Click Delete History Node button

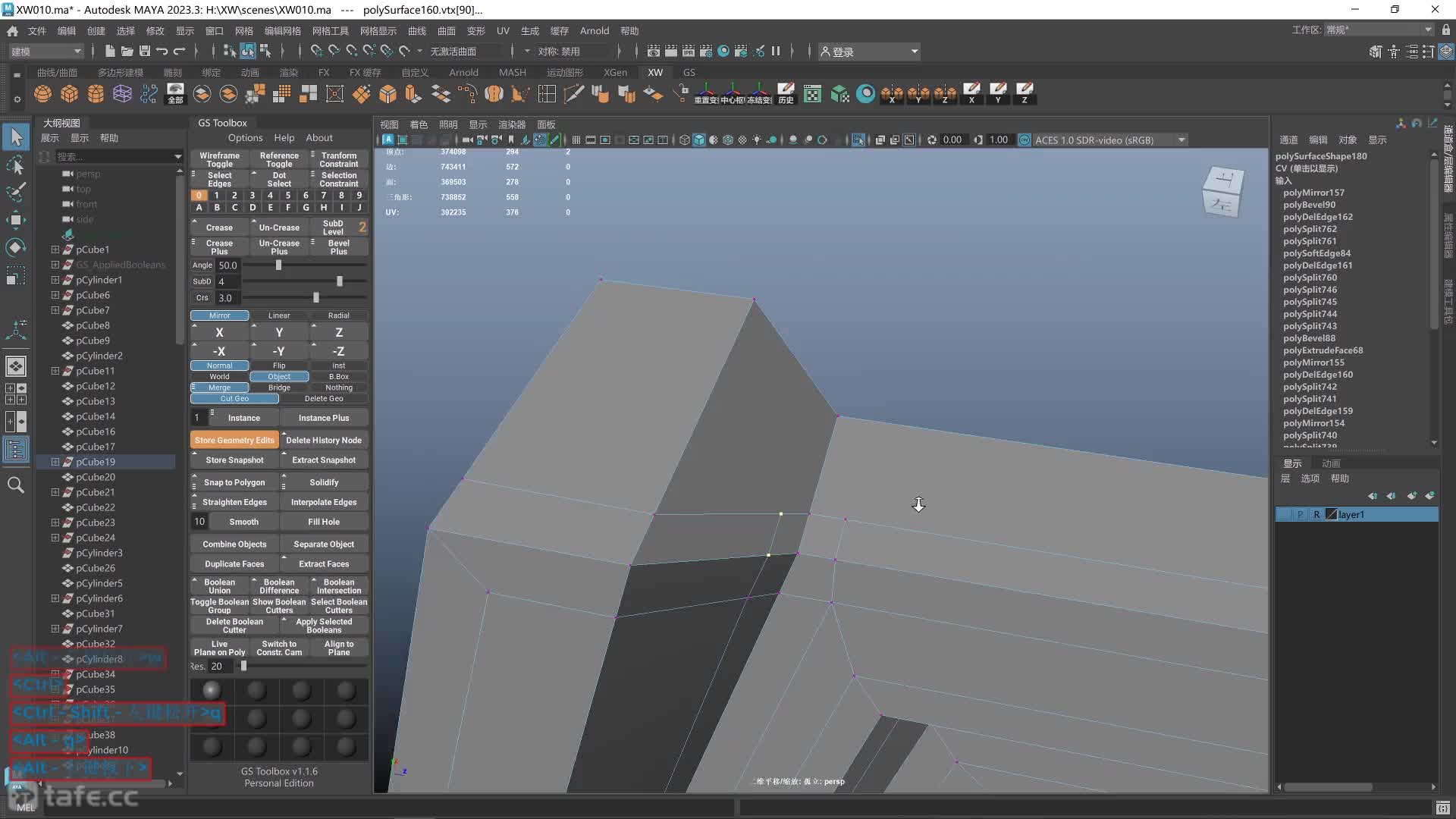click(324, 441)
